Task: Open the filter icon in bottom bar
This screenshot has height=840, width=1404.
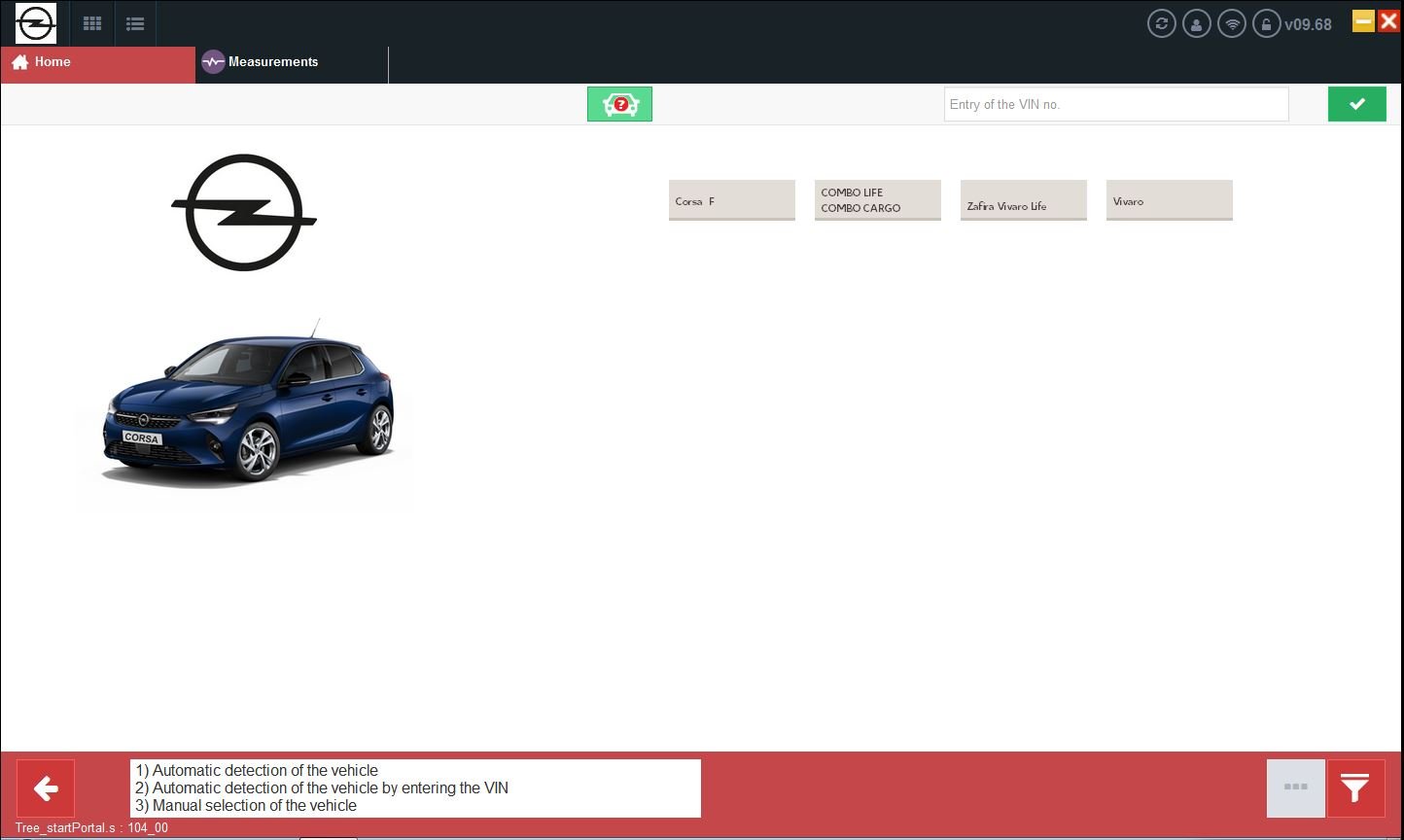Action: pos(1354,787)
